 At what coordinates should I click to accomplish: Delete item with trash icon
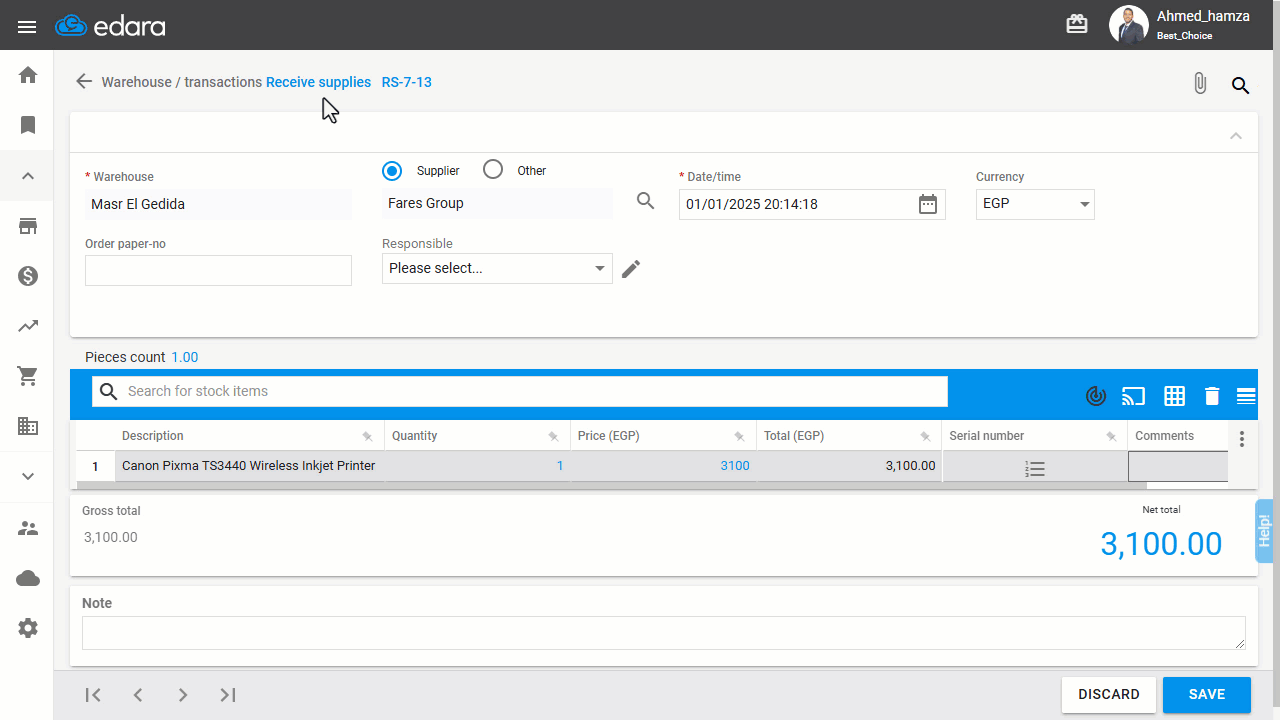pyautogui.click(x=1212, y=396)
